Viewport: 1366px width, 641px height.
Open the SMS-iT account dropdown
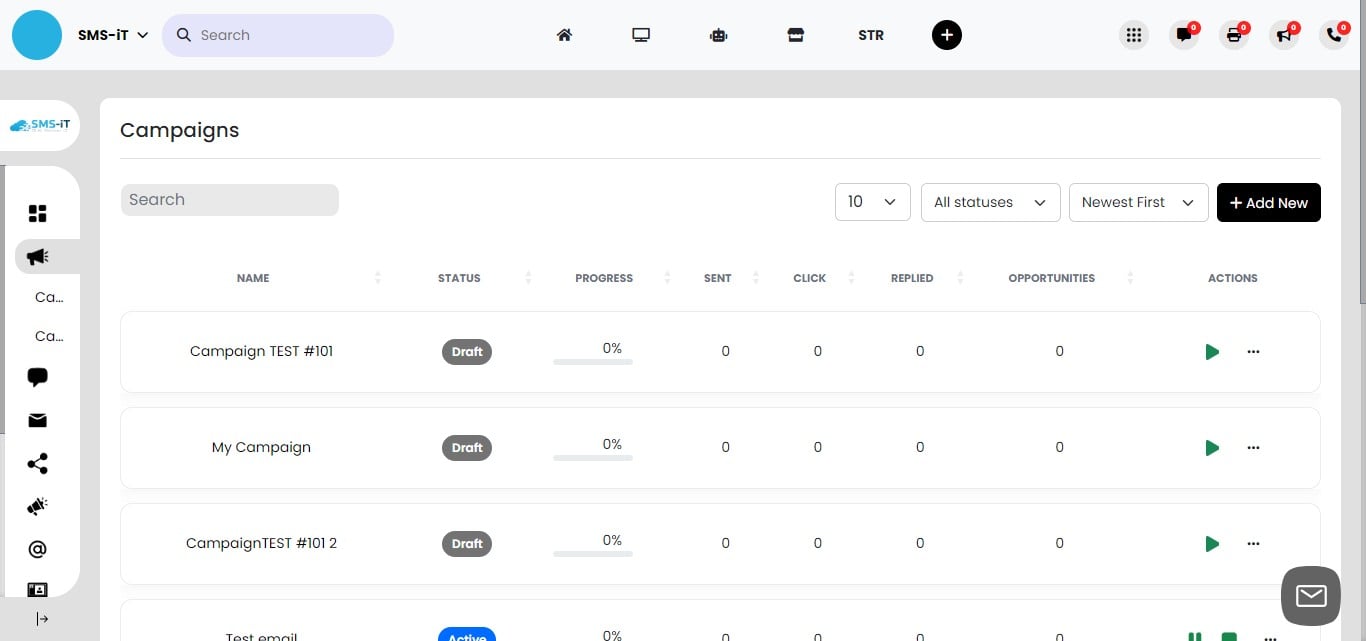click(113, 35)
